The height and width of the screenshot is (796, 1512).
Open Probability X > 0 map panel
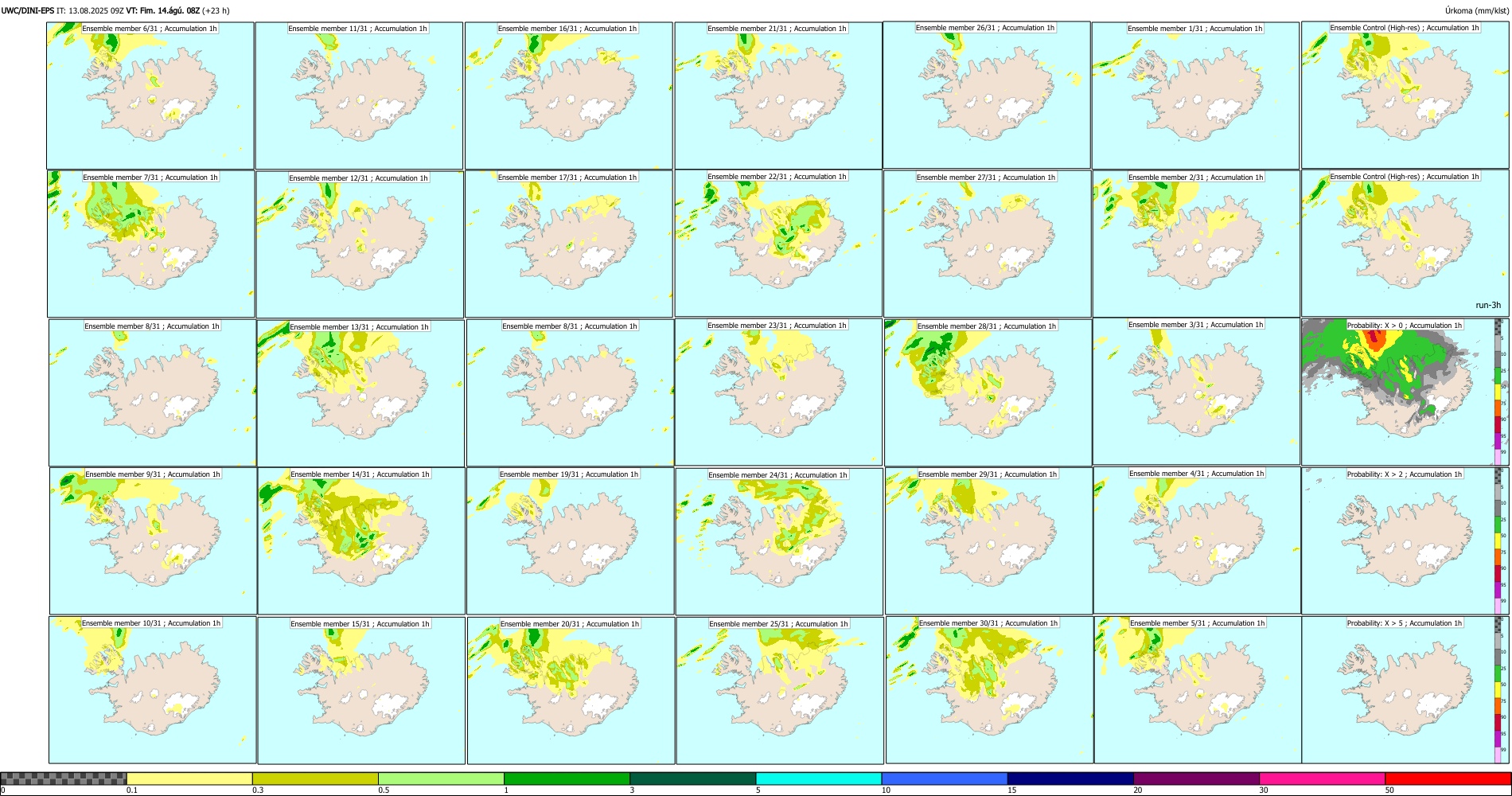point(1405,392)
